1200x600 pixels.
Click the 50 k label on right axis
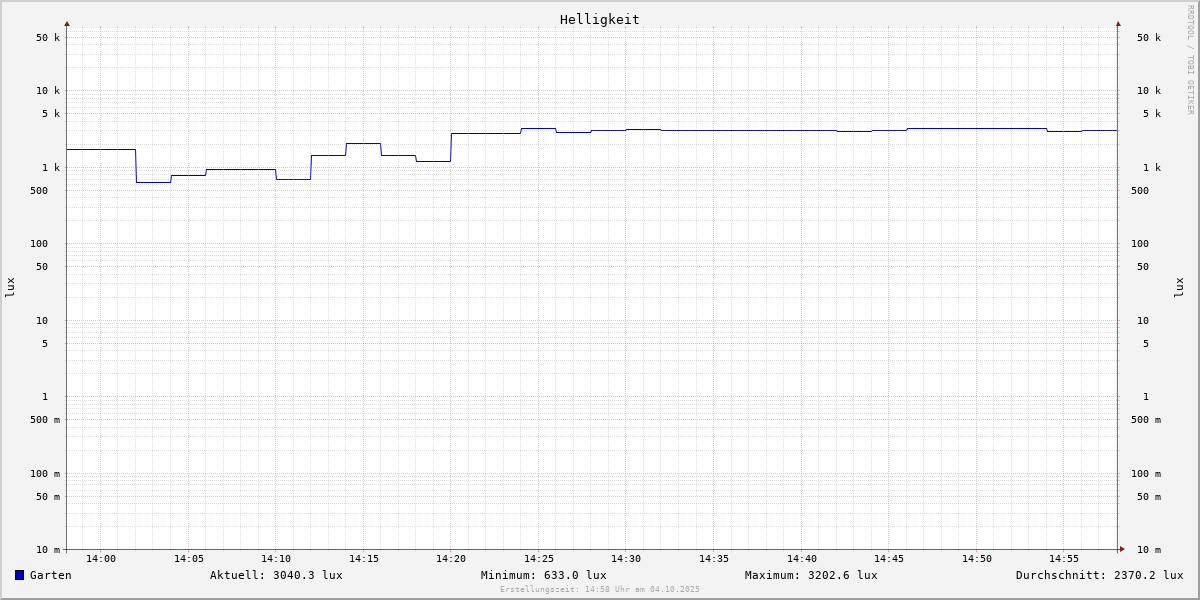coord(1149,38)
